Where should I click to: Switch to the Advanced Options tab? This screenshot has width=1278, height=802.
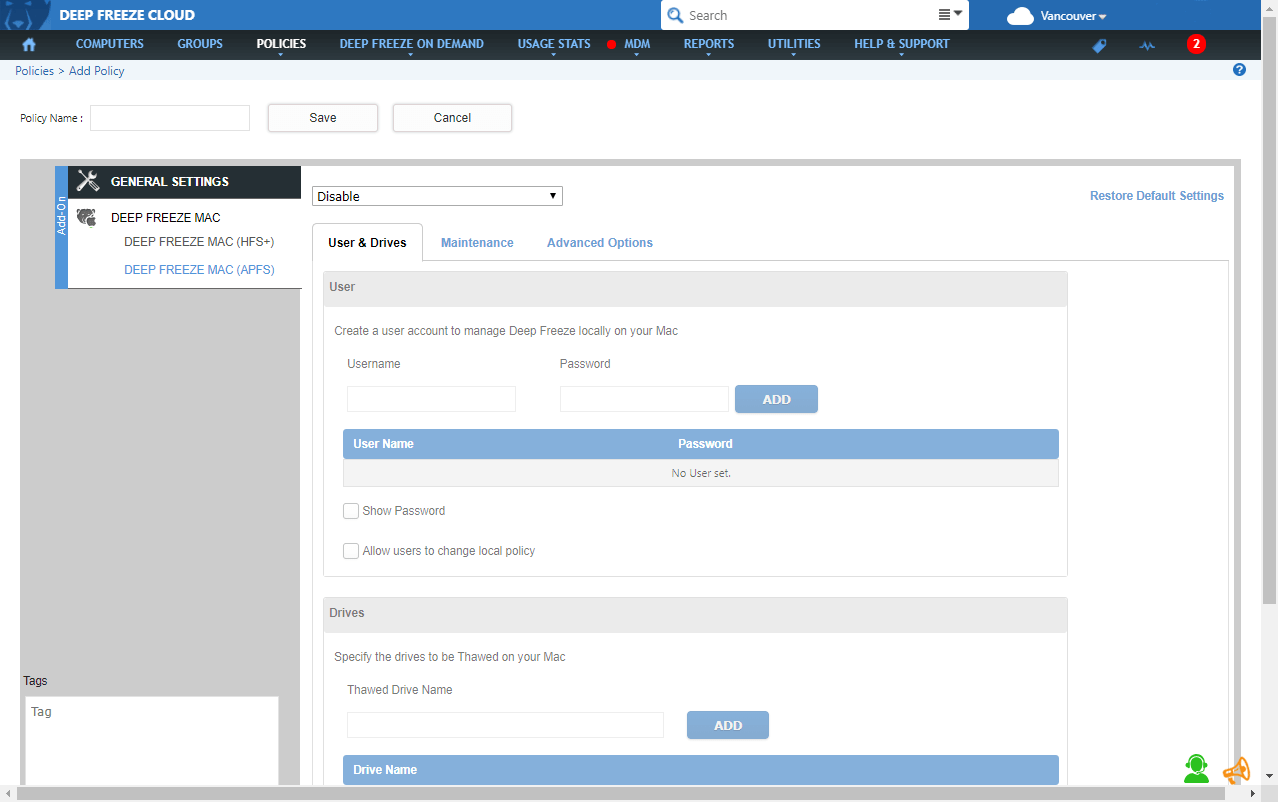coord(600,243)
